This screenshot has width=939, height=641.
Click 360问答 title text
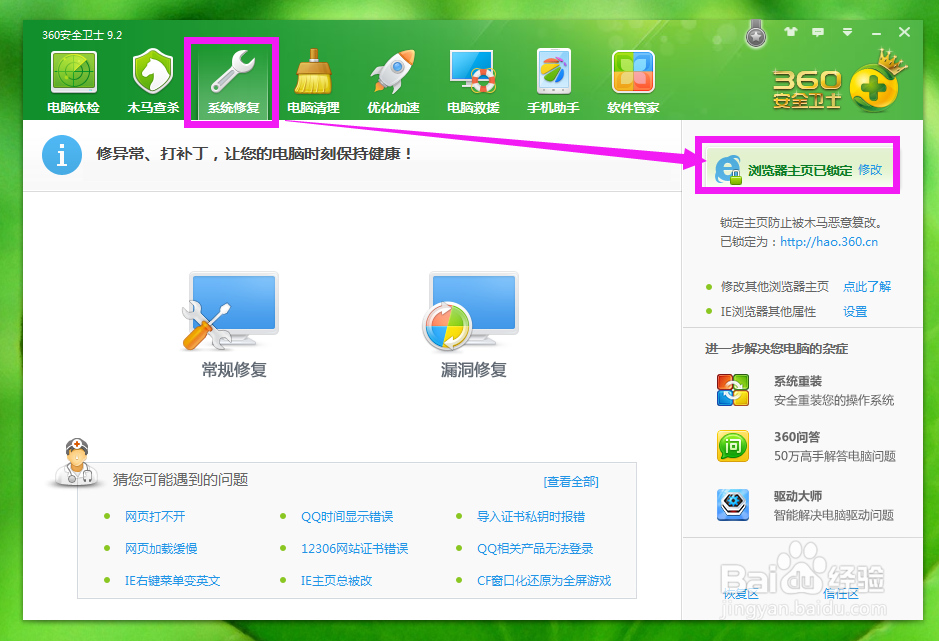[796, 437]
